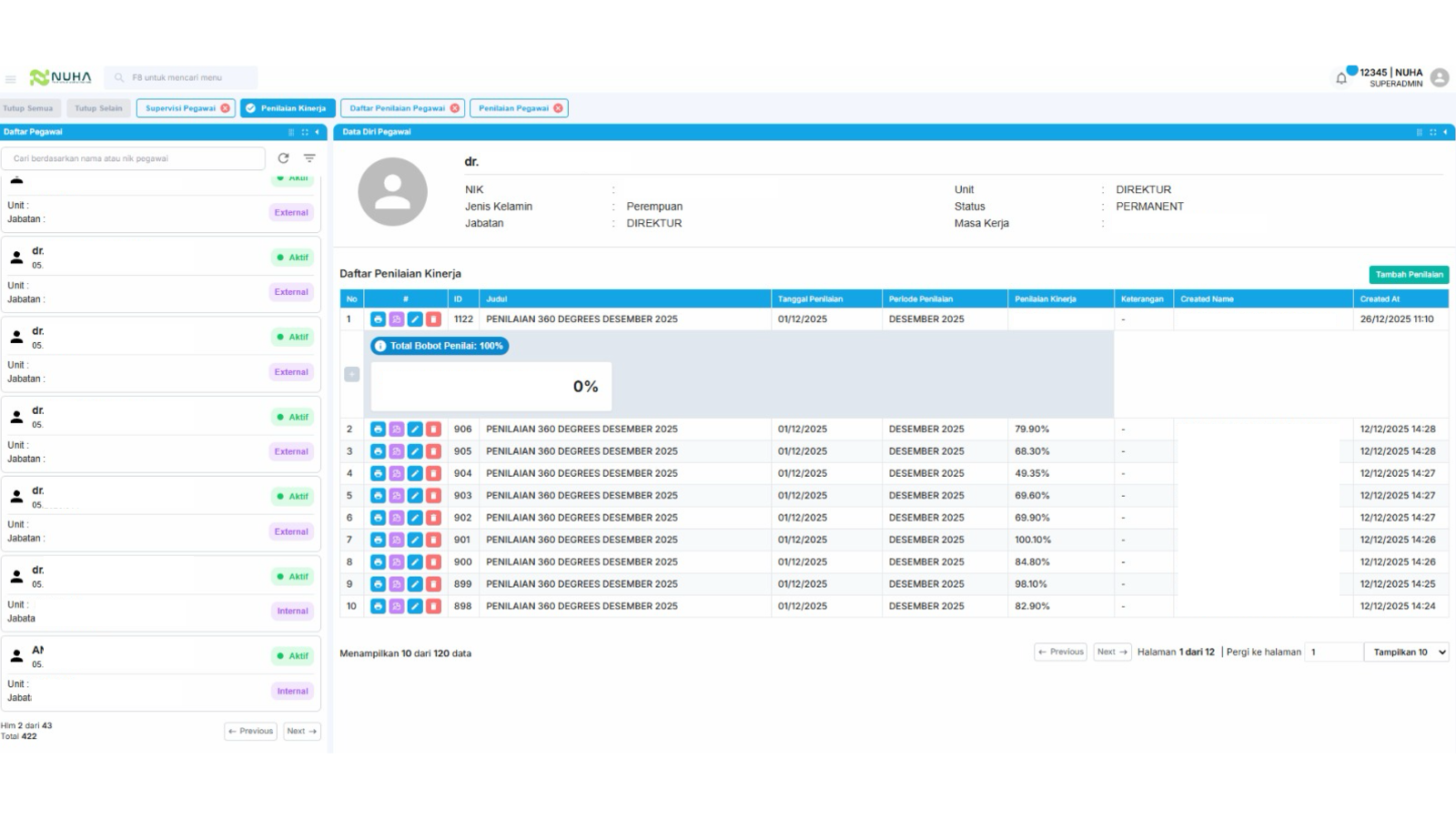Click the purple icon for ID 900
This screenshot has height=819, width=1456.
(396, 562)
